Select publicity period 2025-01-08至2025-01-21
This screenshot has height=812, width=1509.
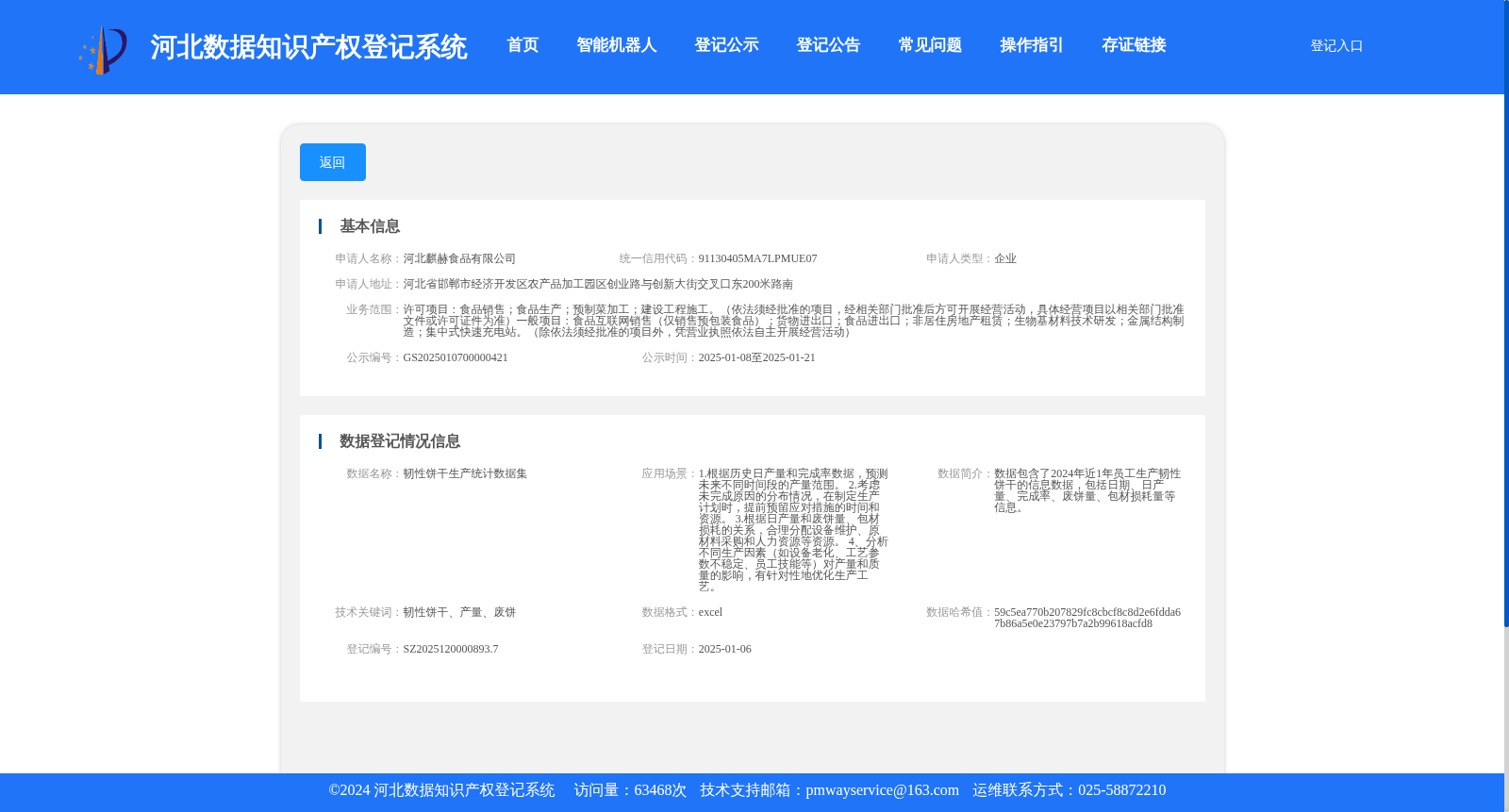pos(756,357)
